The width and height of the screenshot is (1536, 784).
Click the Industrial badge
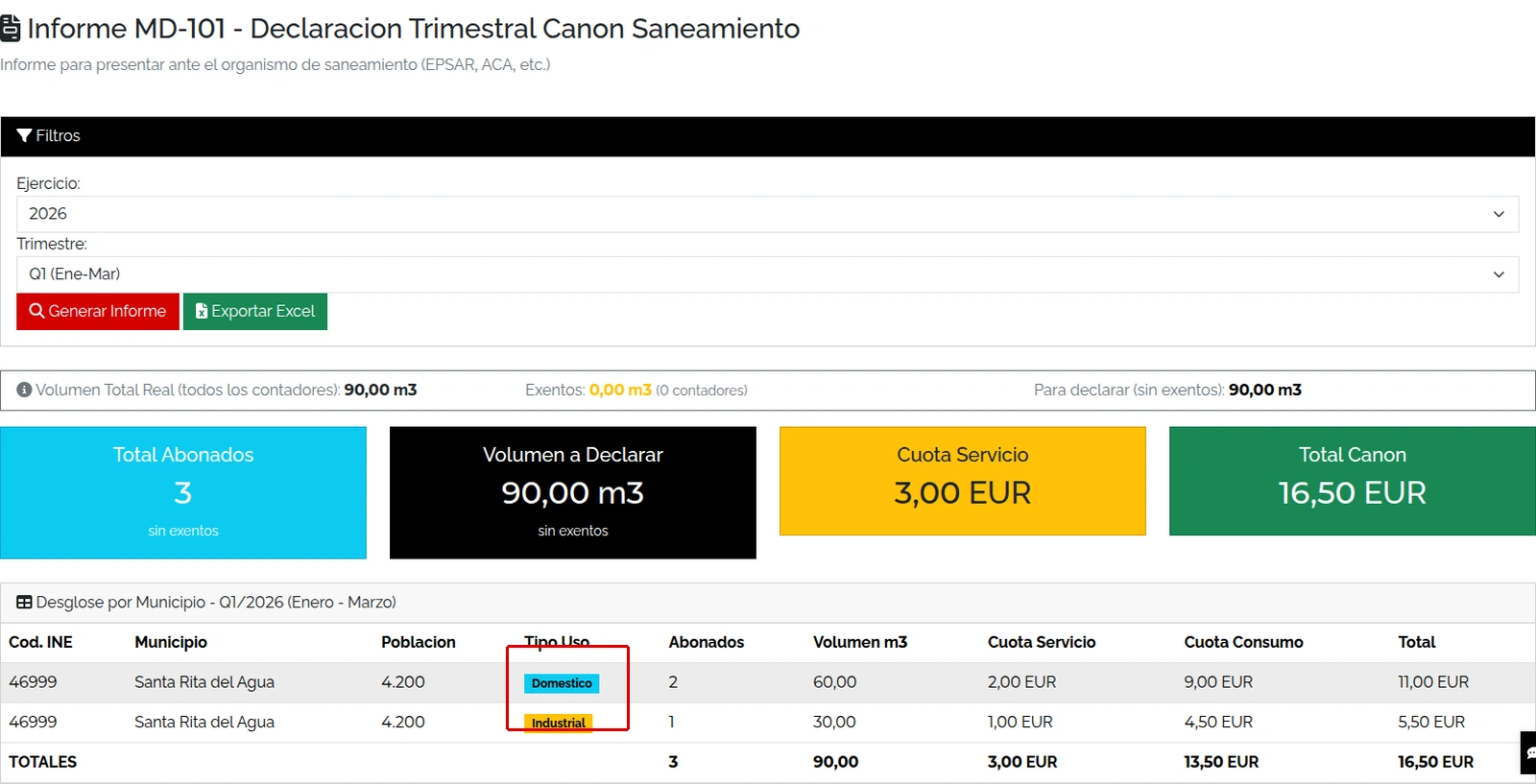click(x=559, y=723)
